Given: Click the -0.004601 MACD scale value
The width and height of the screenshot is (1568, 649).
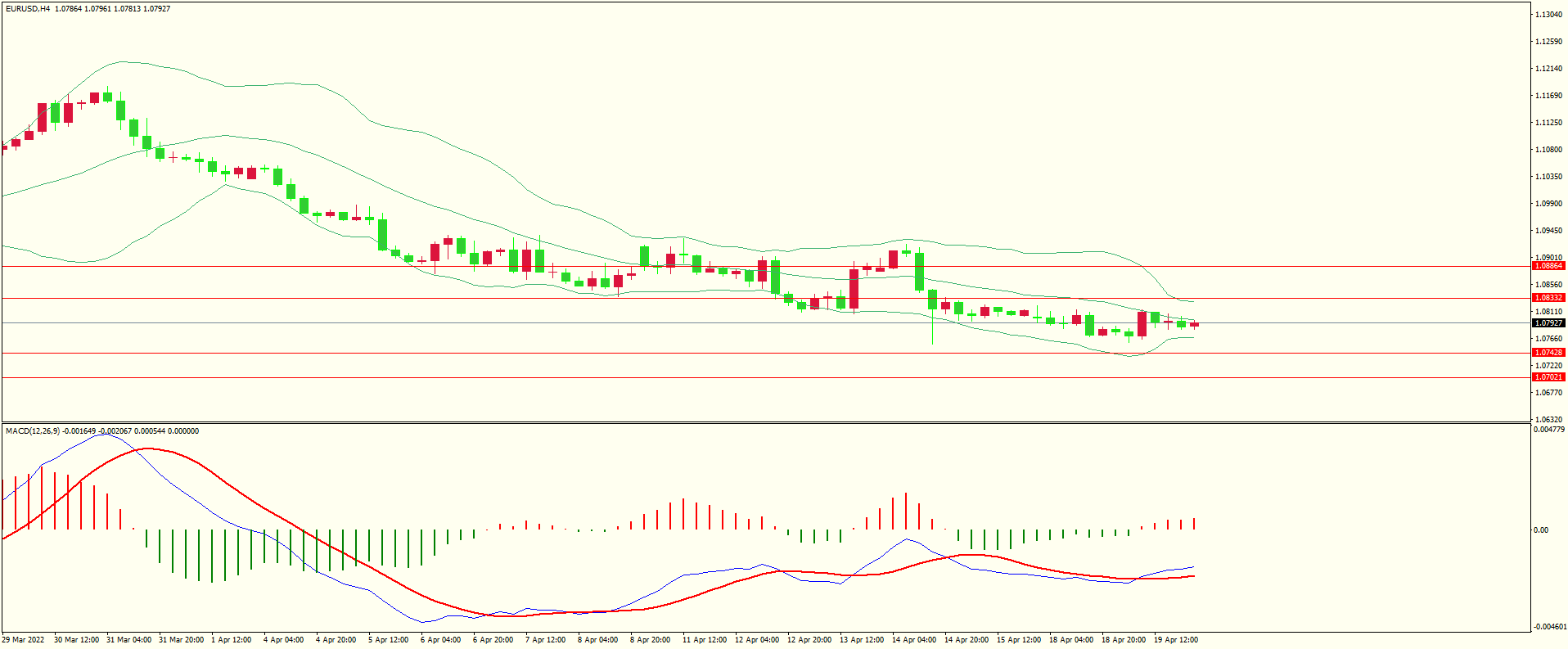Looking at the screenshot, I should 1551,627.
